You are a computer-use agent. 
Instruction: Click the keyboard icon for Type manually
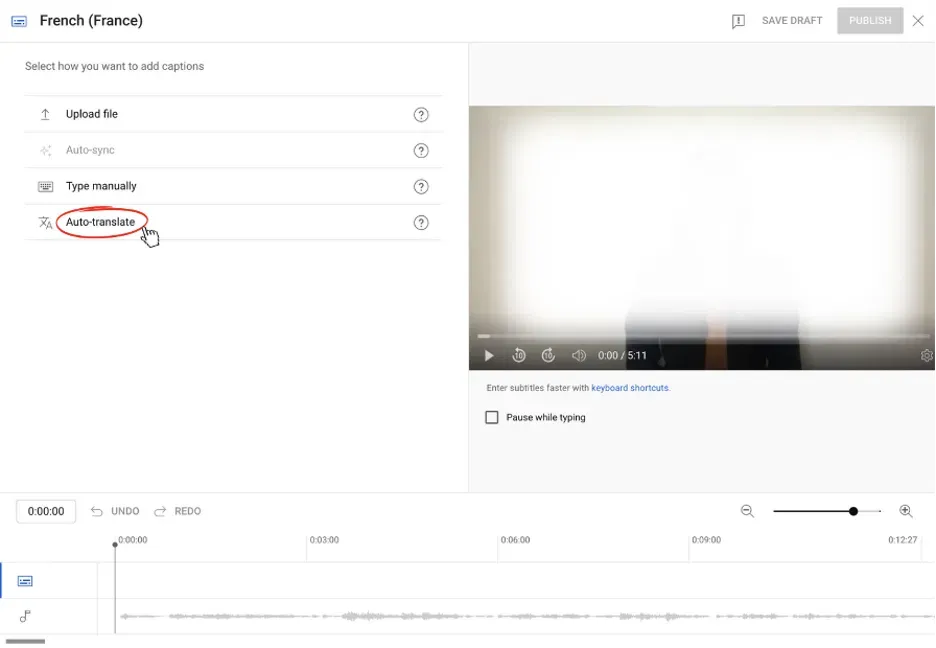[45, 187]
